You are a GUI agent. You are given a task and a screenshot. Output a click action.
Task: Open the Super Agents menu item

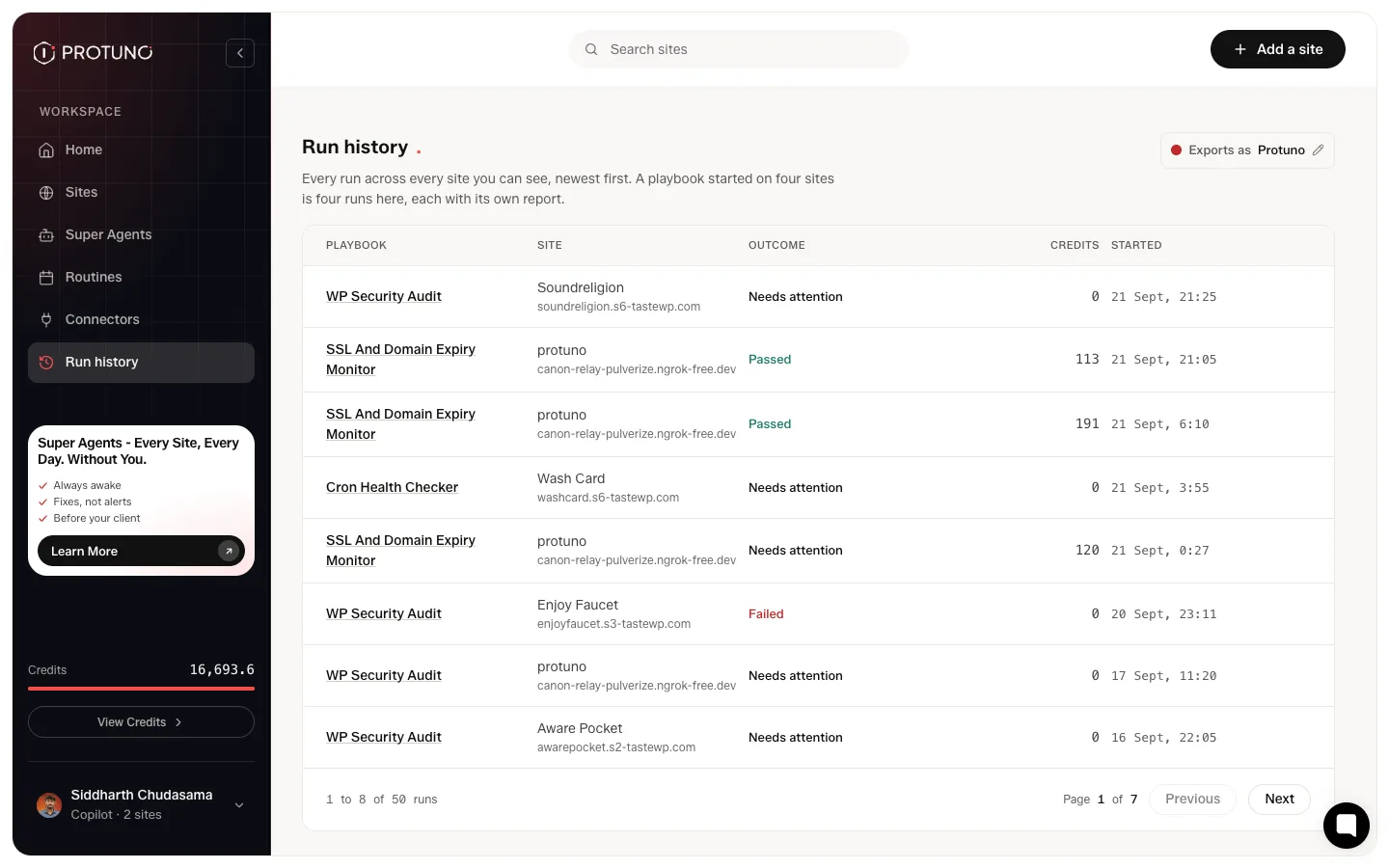141,235
